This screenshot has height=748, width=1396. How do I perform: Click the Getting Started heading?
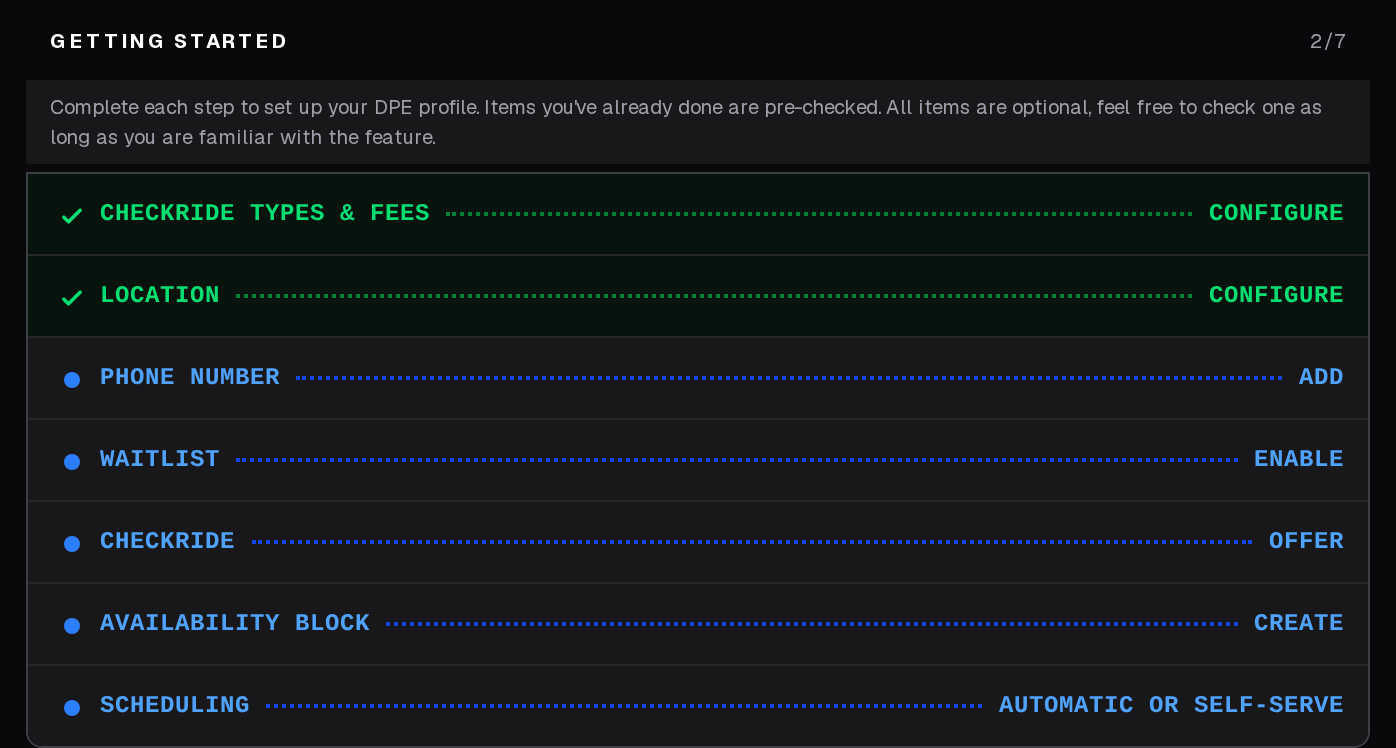tap(169, 42)
